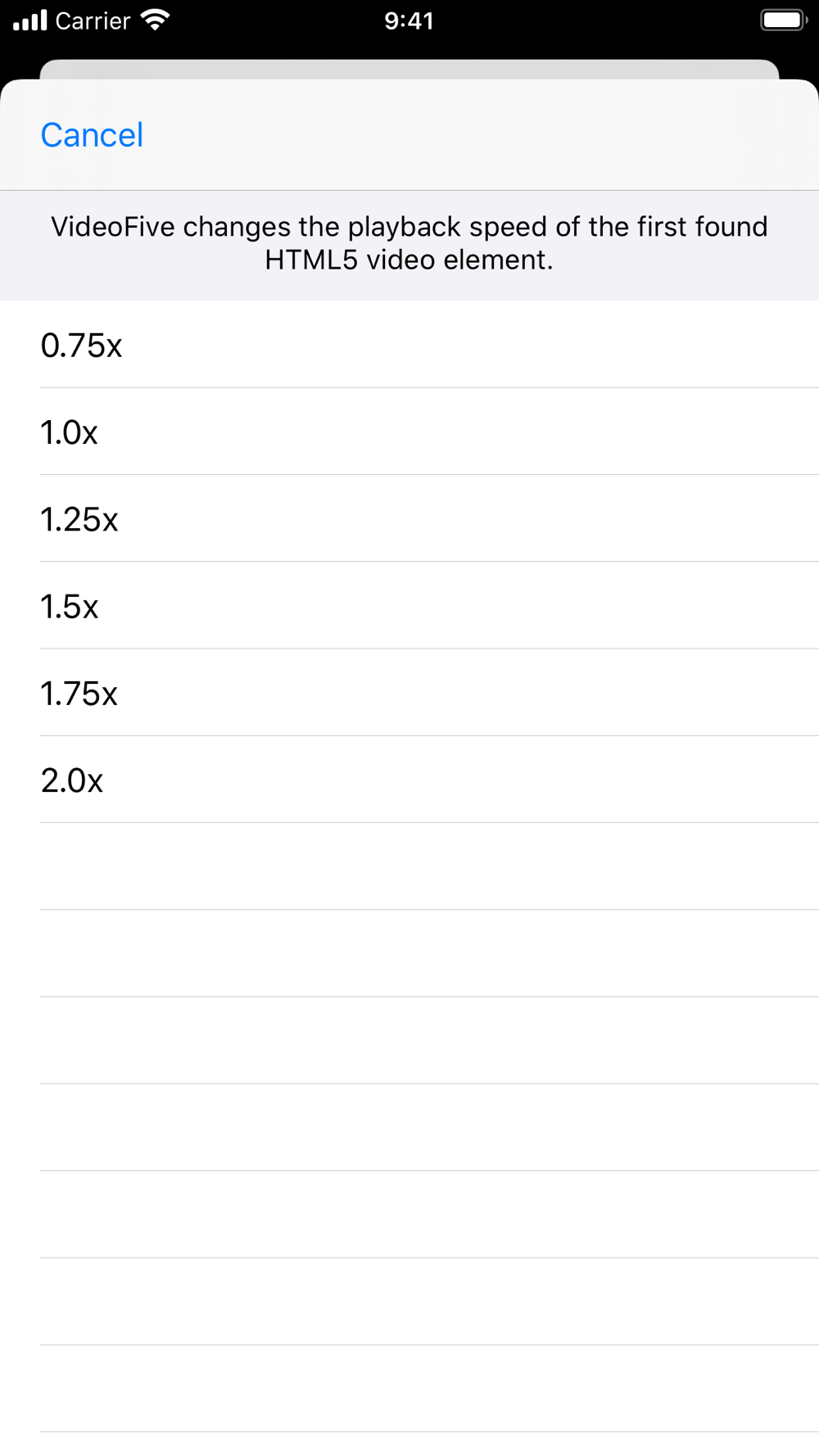Tap the 9:41 clock in status bar

409,20
